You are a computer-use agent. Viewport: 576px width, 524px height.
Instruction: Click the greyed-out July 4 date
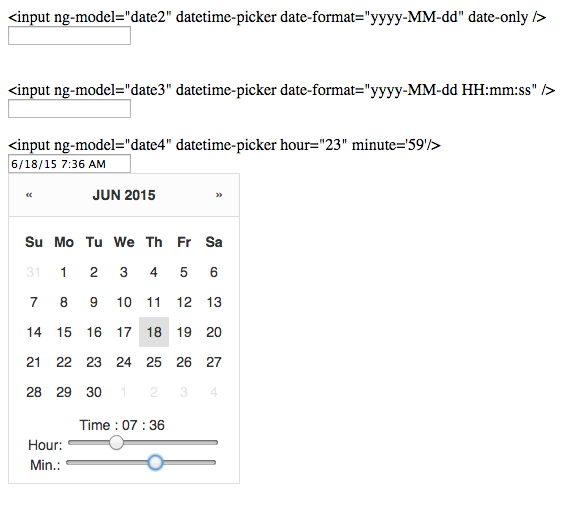(214, 392)
